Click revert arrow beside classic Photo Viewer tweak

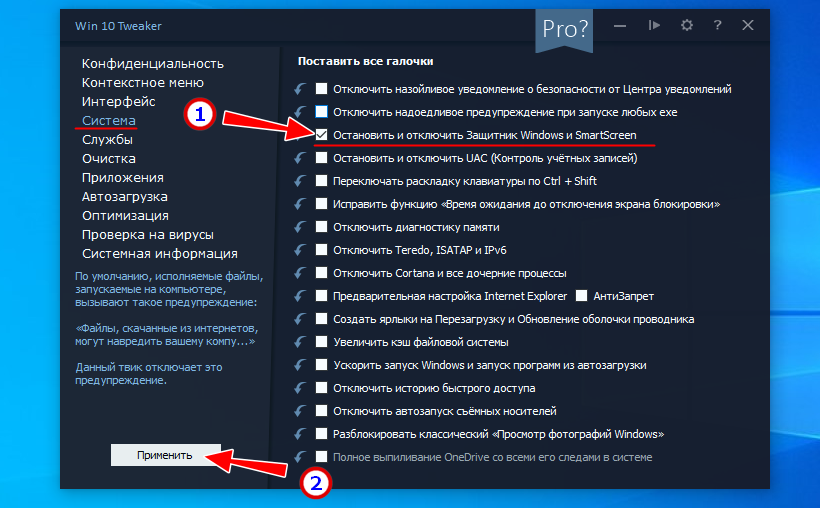(x=300, y=434)
